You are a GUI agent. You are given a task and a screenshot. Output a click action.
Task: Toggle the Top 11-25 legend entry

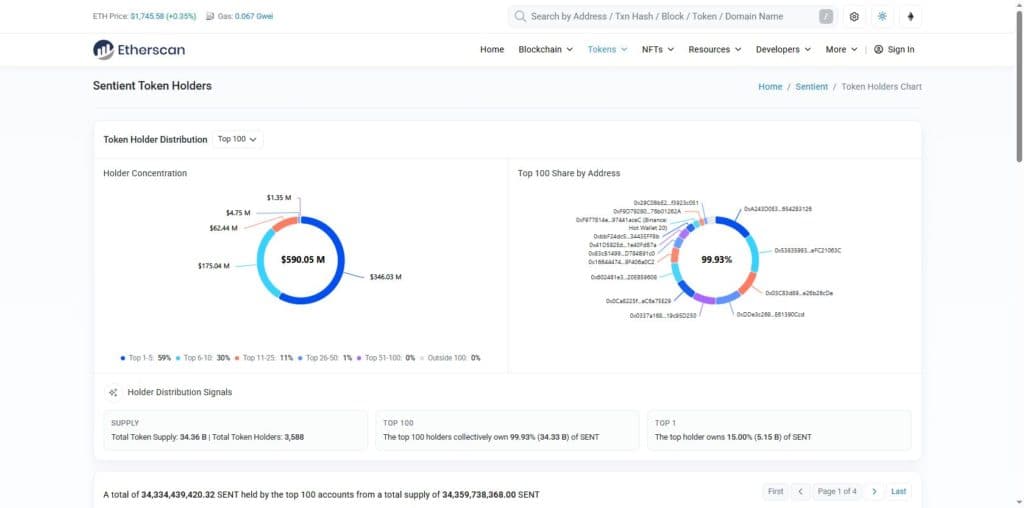click(264, 358)
